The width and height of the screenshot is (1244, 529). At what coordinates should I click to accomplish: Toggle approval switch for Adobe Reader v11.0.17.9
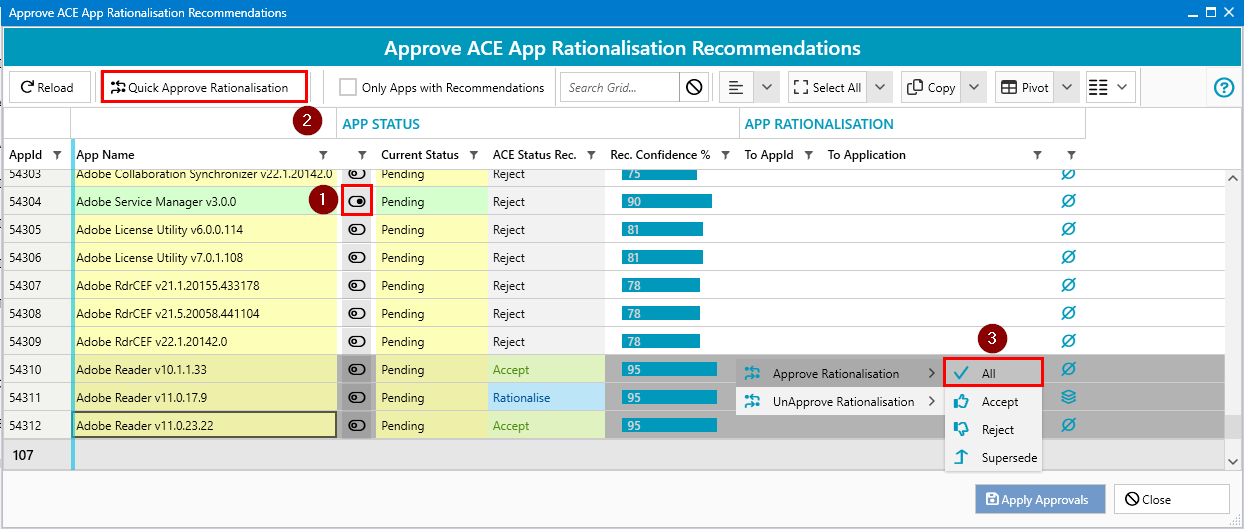(x=357, y=398)
